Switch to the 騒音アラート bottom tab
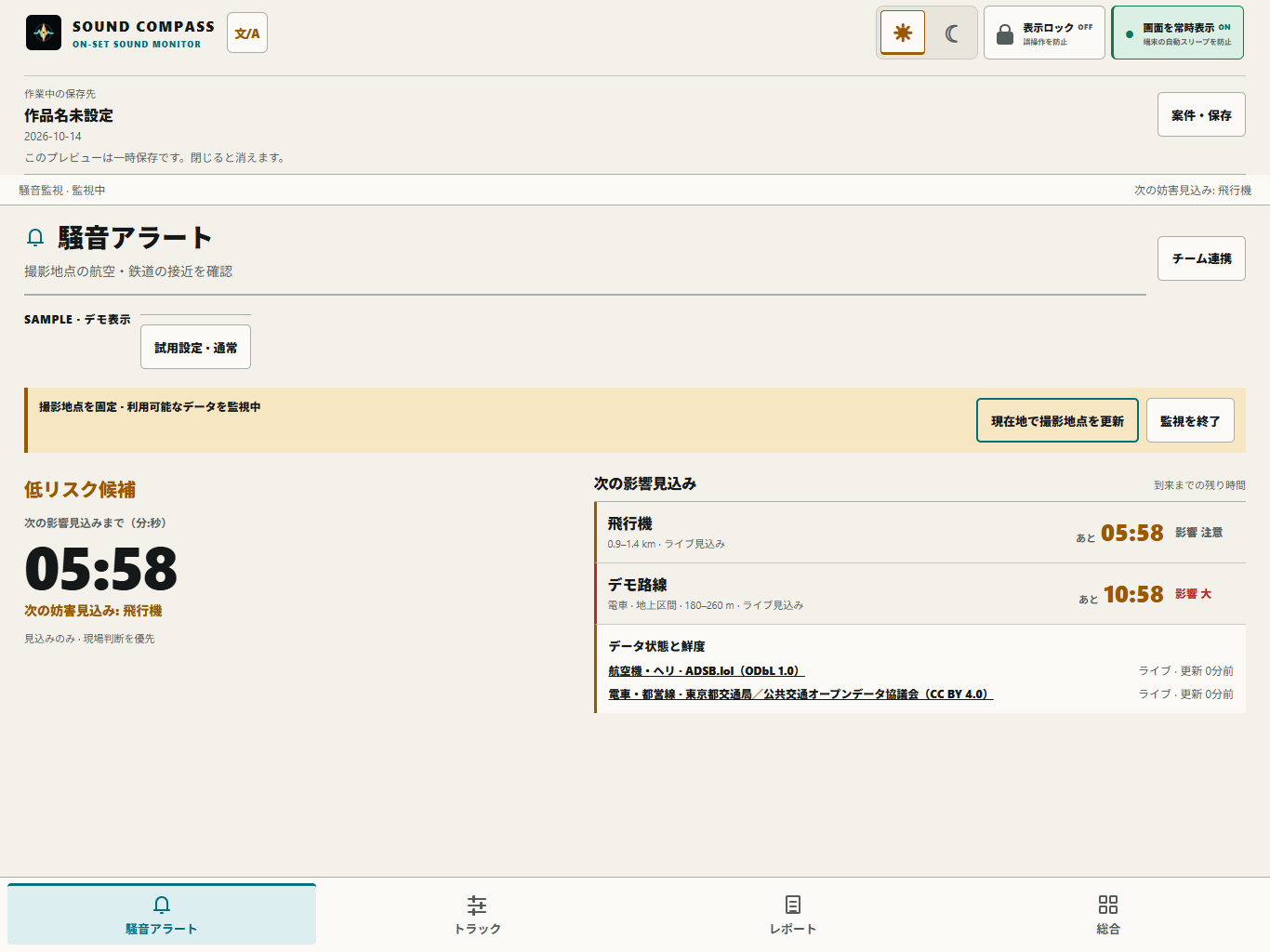Viewport: 1270px width, 952px height. pyautogui.click(x=162, y=914)
